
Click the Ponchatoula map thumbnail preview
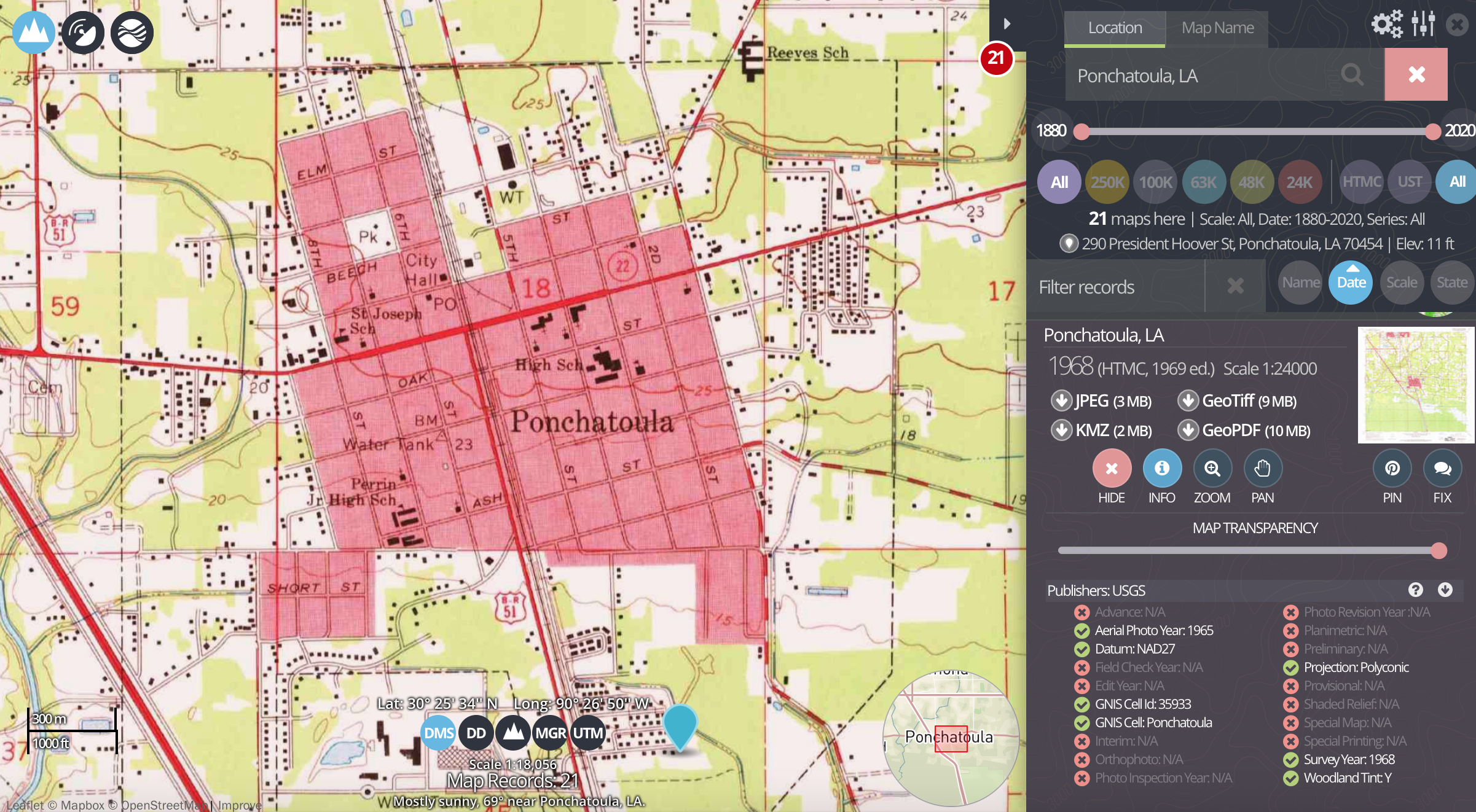(x=1416, y=383)
